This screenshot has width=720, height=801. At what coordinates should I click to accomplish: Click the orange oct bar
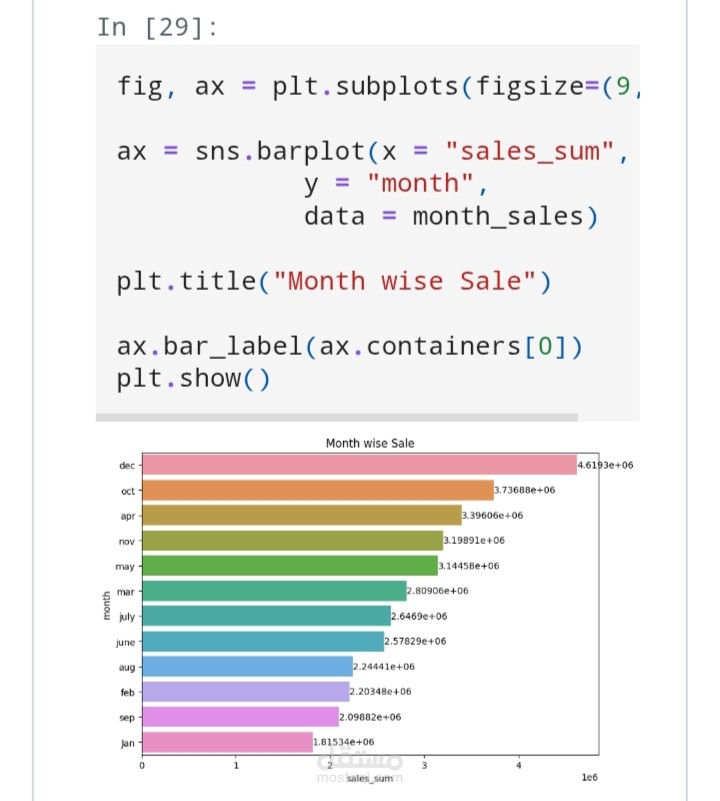(318, 490)
